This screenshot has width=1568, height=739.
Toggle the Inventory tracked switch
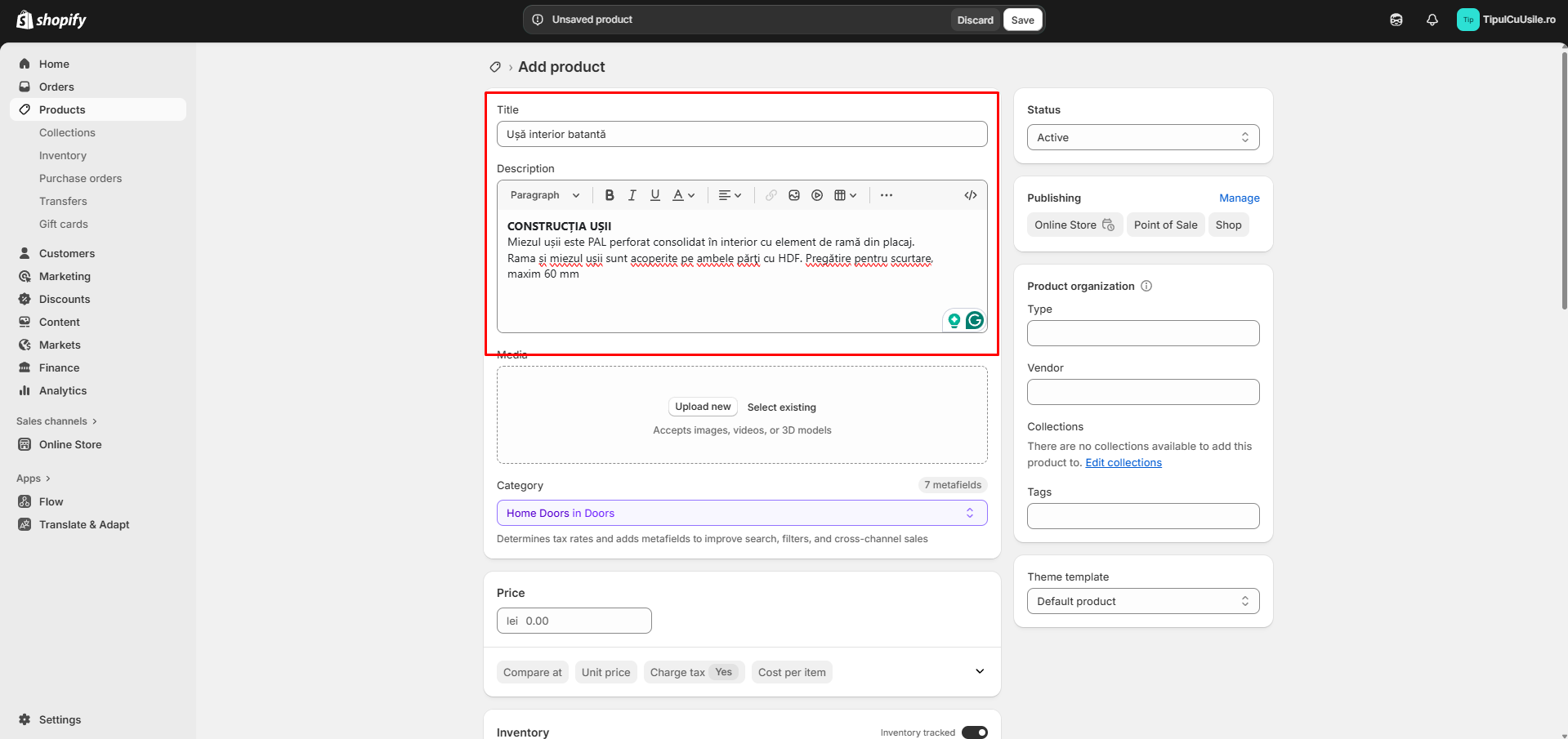[974, 732]
